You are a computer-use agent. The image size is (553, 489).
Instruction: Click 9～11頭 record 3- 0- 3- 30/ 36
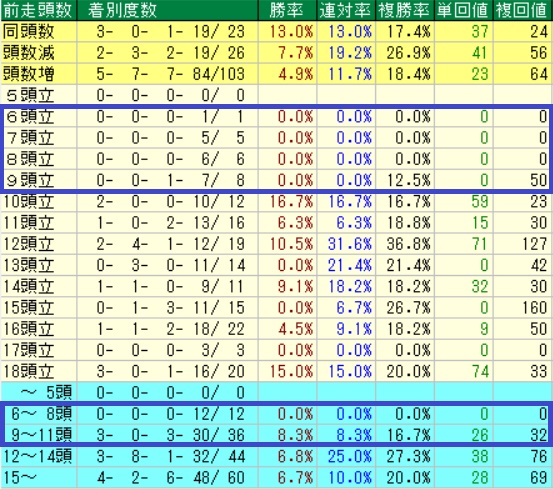pyautogui.click(x=170, y=435)
